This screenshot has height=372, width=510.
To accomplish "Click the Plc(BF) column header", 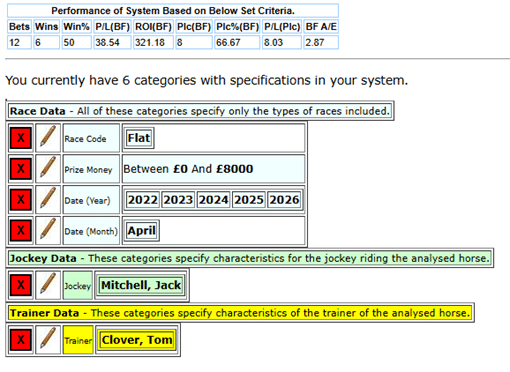I will point(194,27).
